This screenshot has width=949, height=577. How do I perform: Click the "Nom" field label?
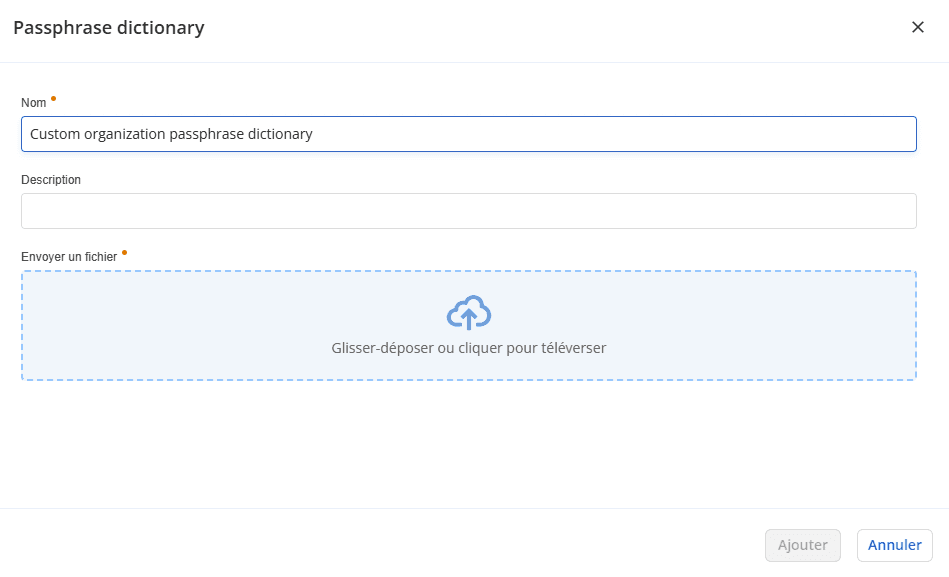pyautogui.click(x=34, y=103)
